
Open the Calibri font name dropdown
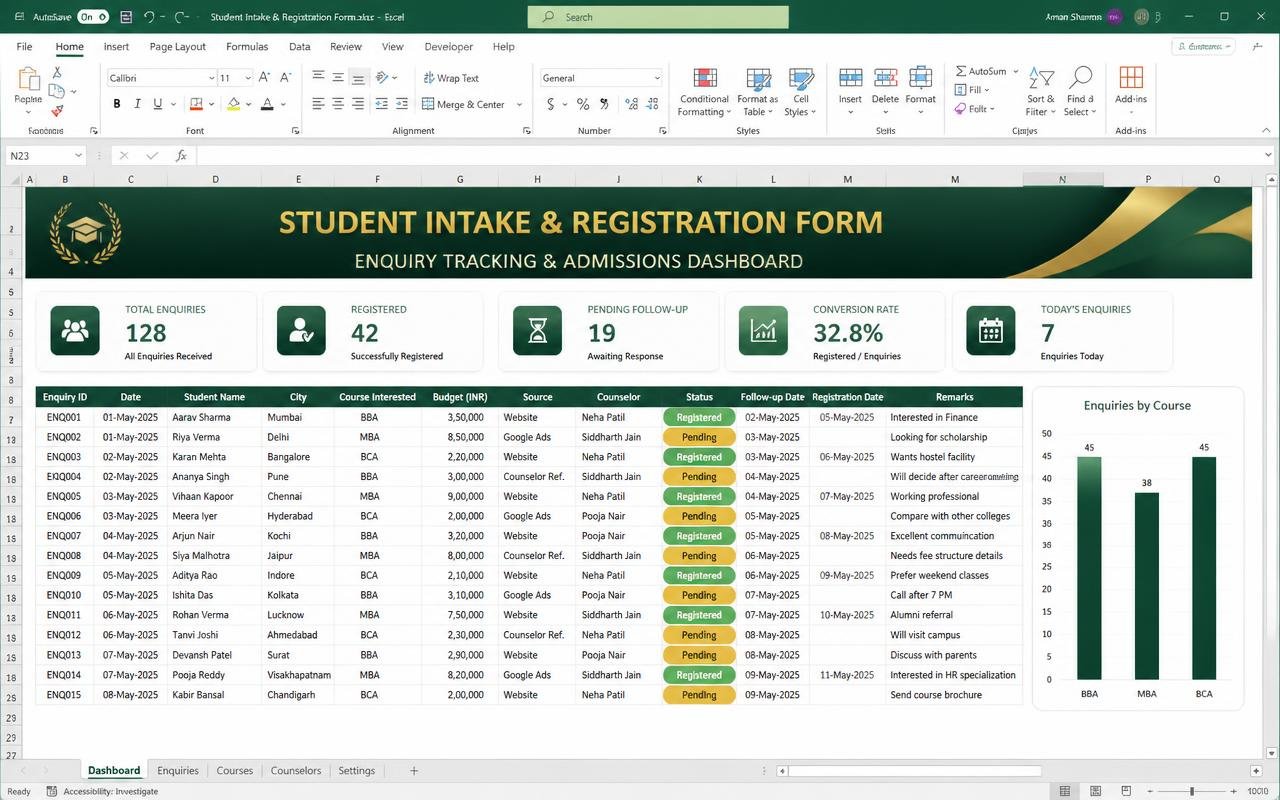click(x=211, y=78)
